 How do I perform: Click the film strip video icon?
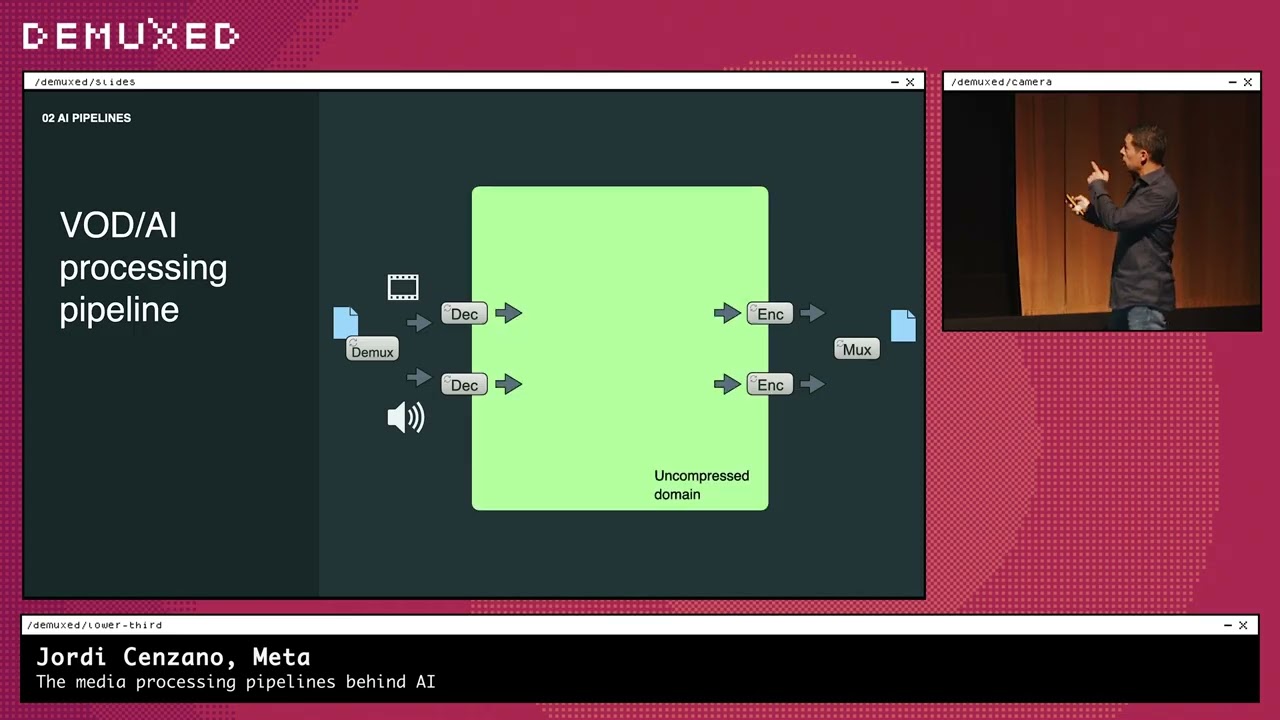403,288
